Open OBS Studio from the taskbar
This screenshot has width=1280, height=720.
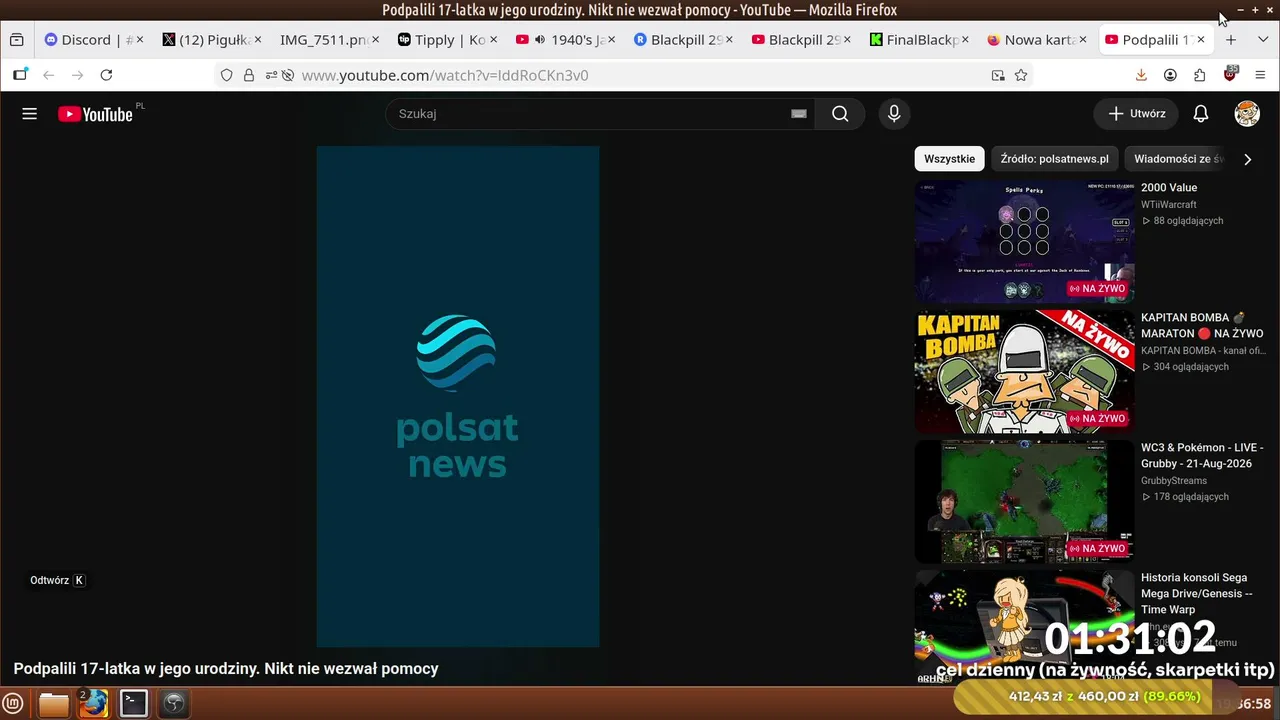click(174, 704)
